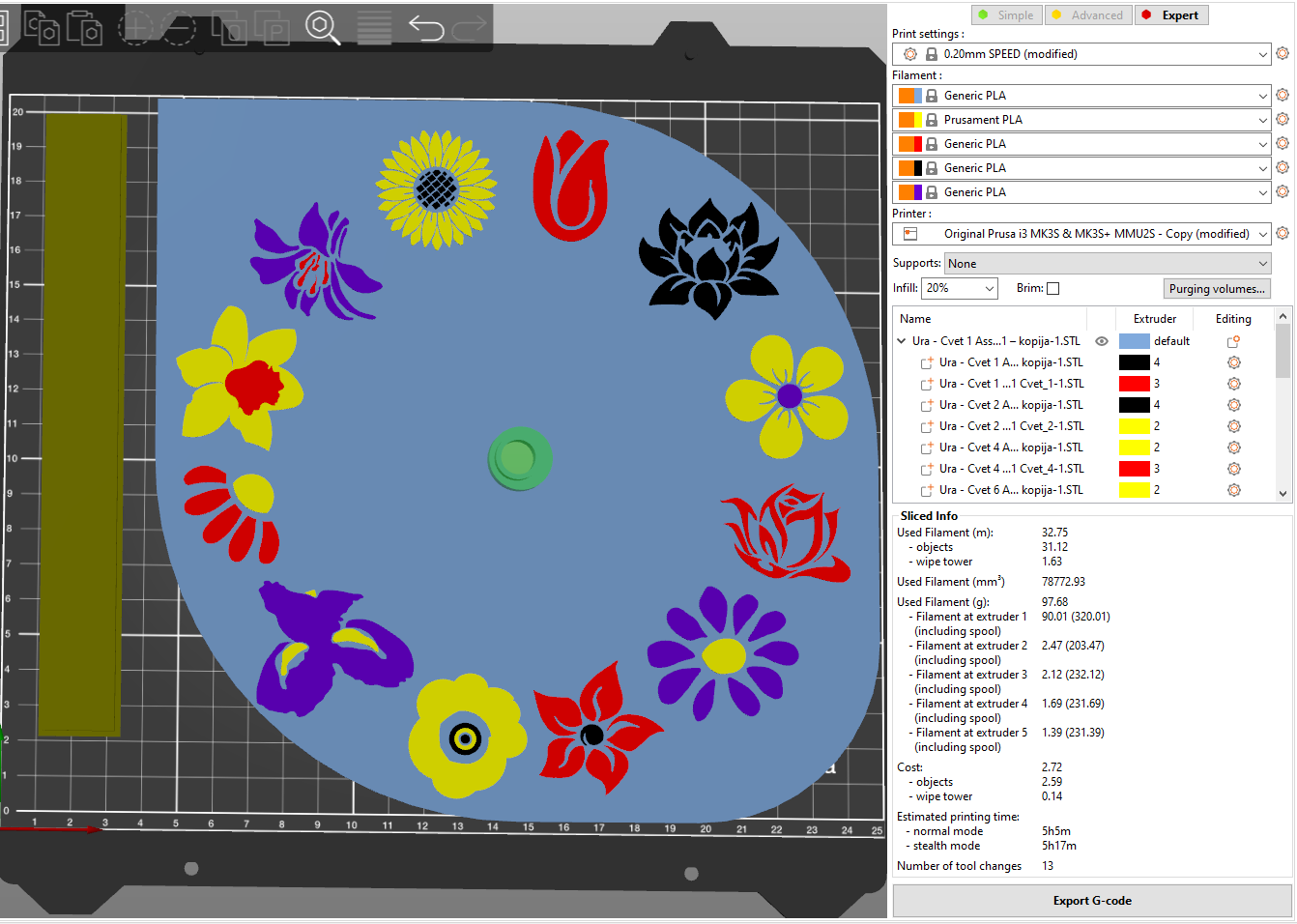Collapse the Ura - Cvet 1 Ass... tree item
Screen dimensions: 1297x924
902,341
